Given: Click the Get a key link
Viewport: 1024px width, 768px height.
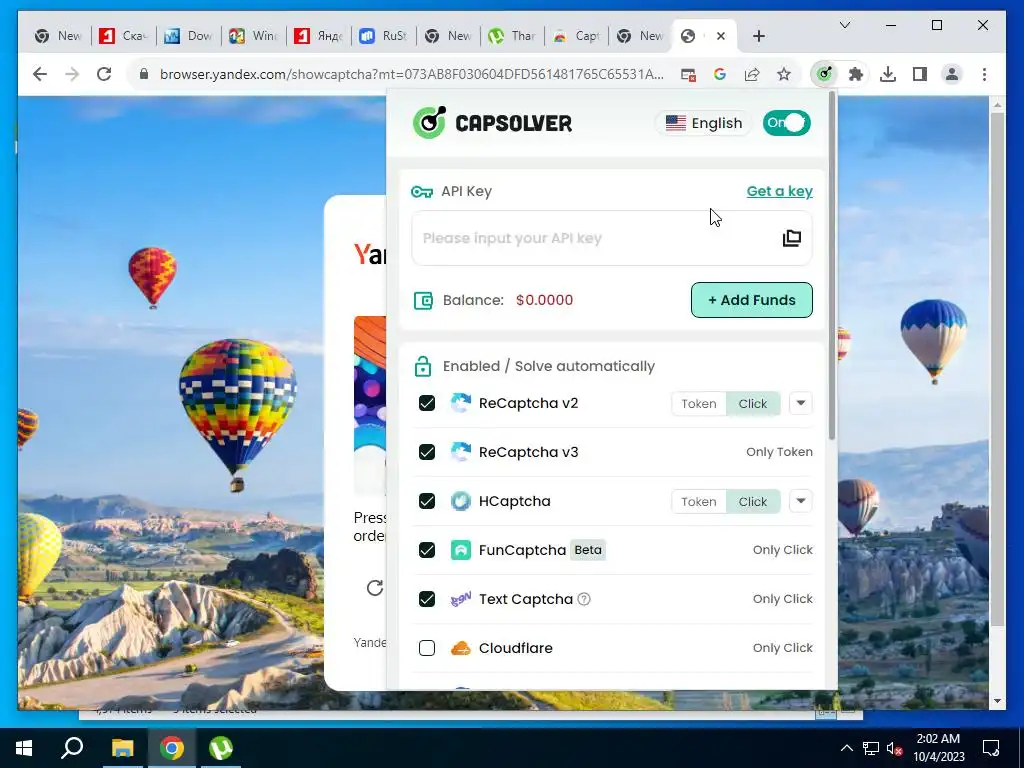Looking at the screenshot, I should [780, 191].
